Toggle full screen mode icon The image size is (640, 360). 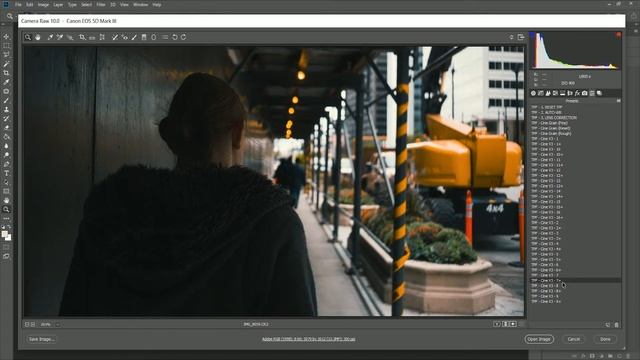pyautogui.click(x=521, y=37)
